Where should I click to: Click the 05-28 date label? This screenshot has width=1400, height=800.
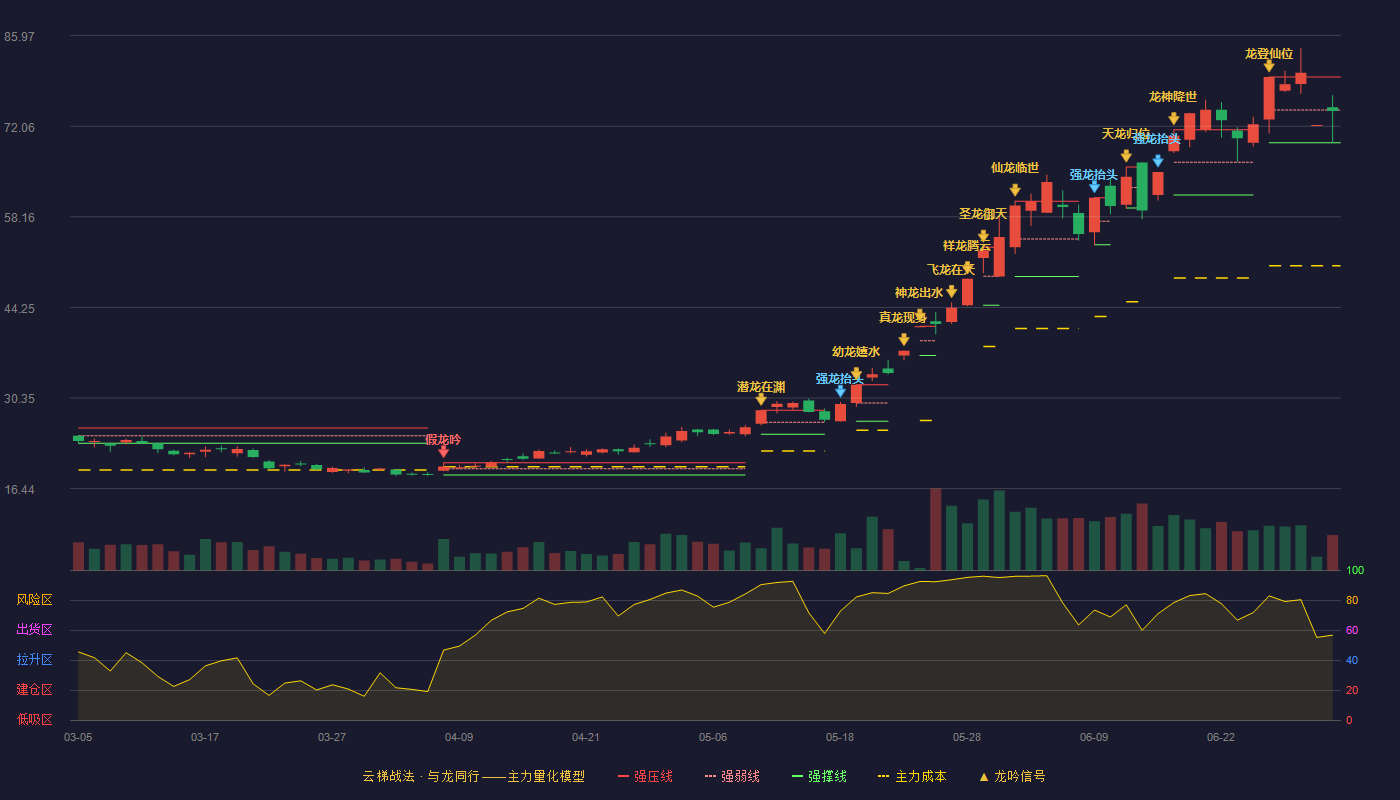967,737
